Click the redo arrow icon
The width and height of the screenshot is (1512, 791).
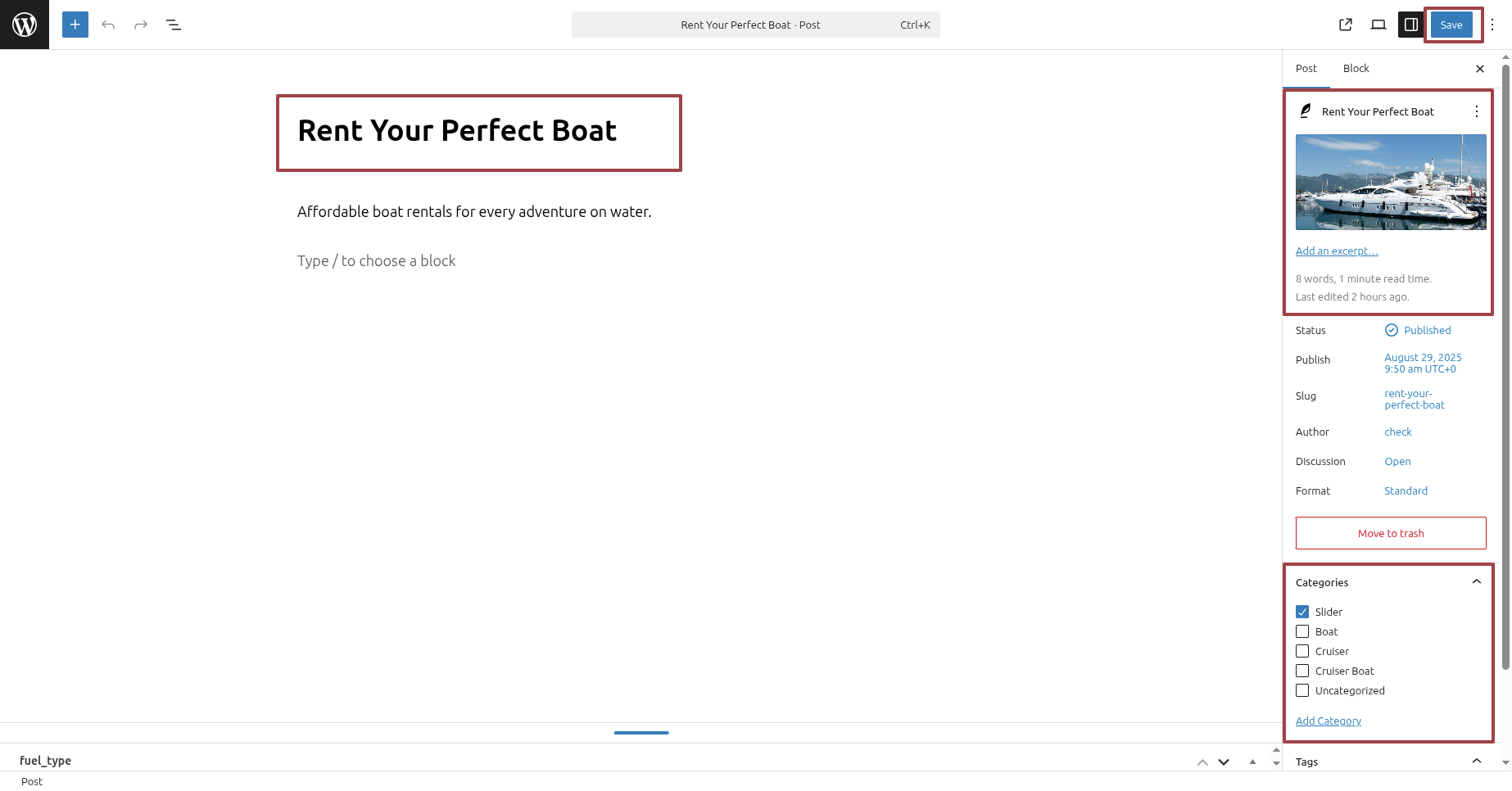[x=141, y=25]
